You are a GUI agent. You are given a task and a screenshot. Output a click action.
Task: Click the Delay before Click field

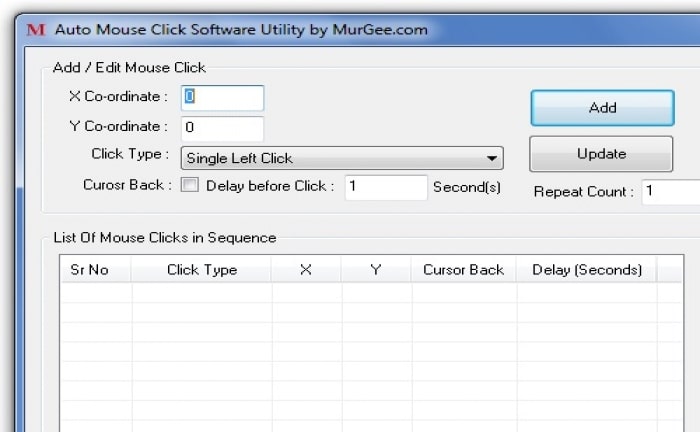(x=386, y=187)
